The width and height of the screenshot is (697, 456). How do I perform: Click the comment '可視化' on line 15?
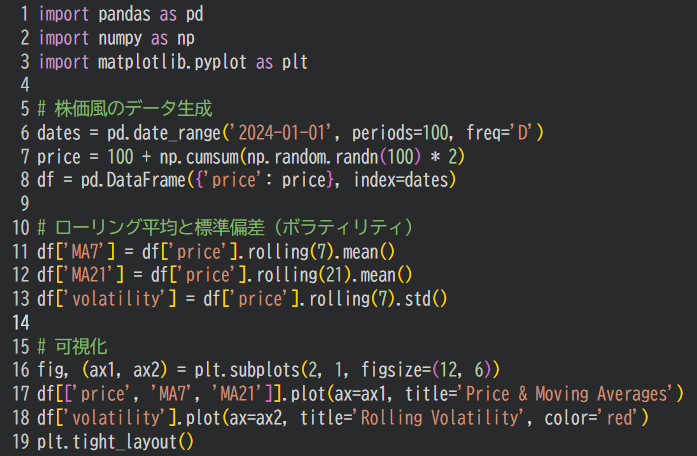coord(81,346)
